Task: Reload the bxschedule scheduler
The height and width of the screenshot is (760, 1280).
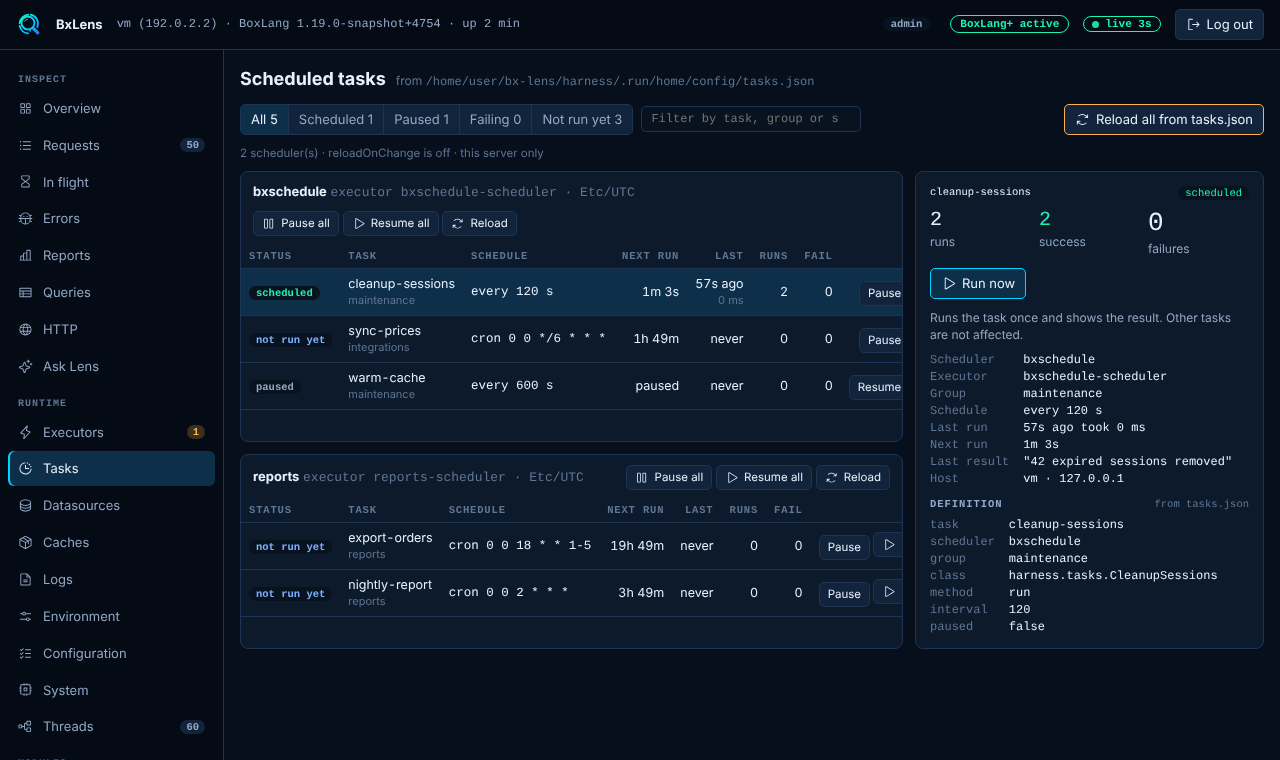Action: point(480,223)
